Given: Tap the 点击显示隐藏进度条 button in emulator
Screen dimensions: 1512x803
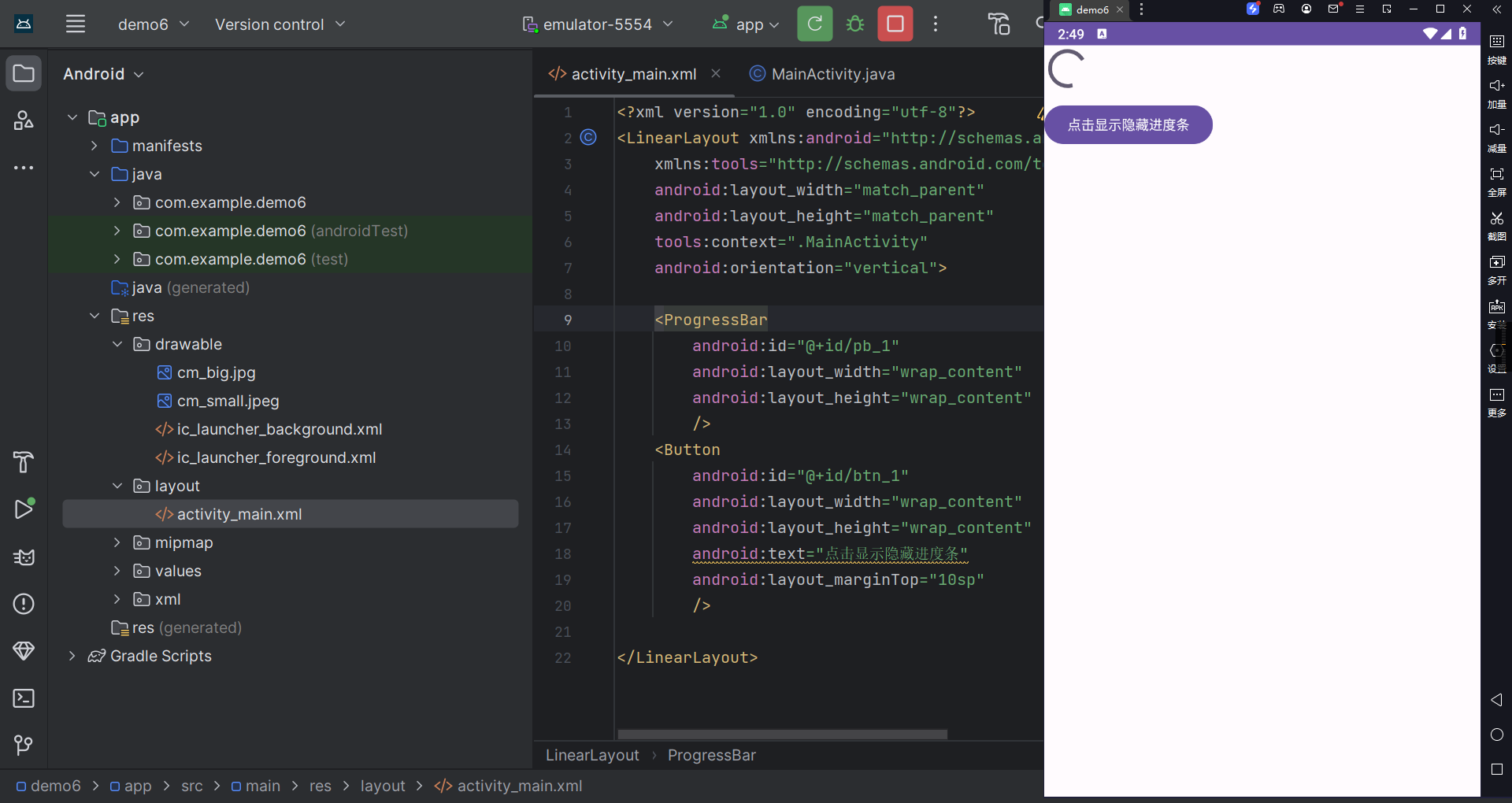Looking at the screenshot, I should (x=1128, y=125).
